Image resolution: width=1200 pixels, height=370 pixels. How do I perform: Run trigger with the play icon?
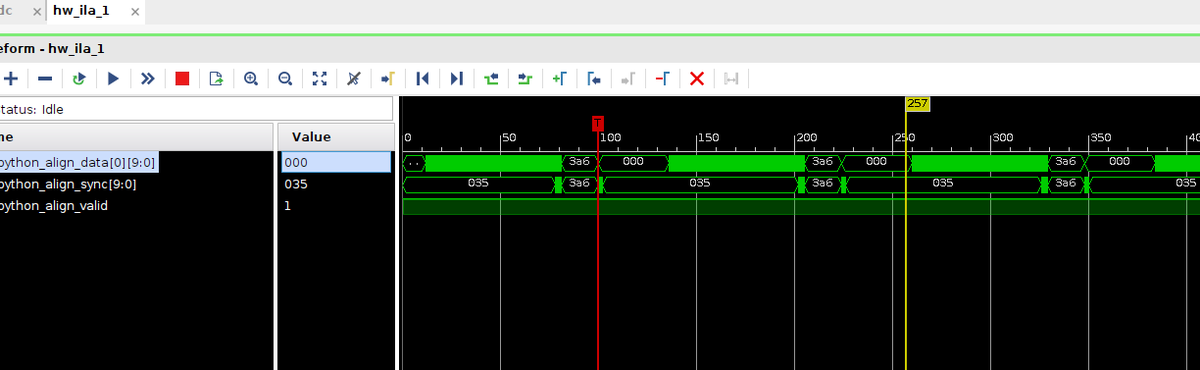(113, 78)
